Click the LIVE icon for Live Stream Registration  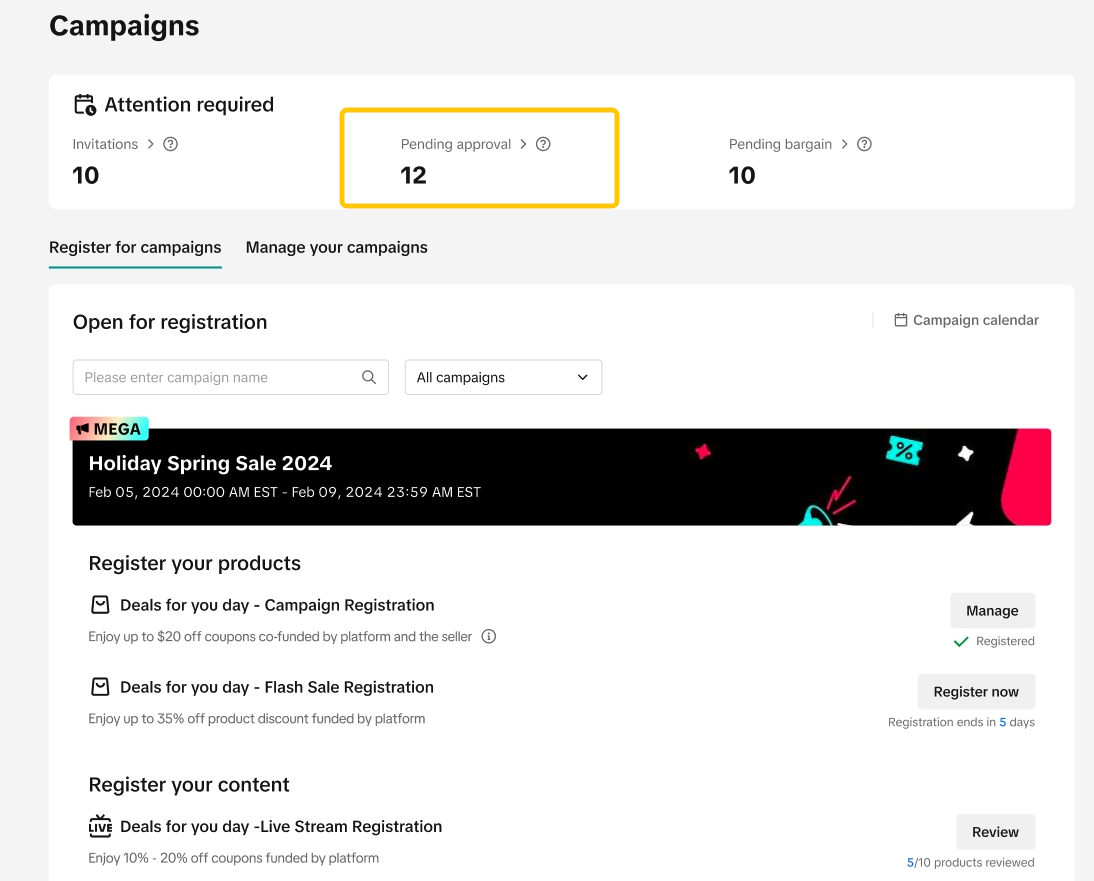(x=100, y=827)
